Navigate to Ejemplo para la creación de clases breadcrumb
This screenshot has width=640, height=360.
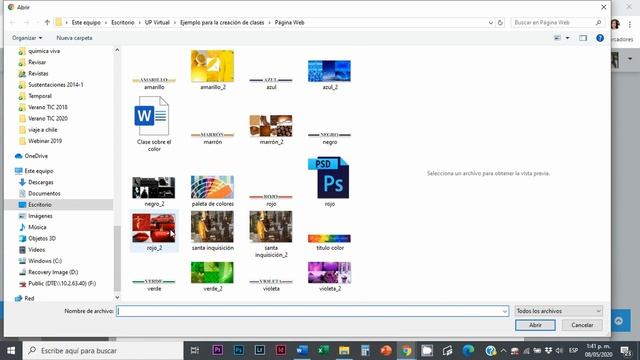point(222,22)
